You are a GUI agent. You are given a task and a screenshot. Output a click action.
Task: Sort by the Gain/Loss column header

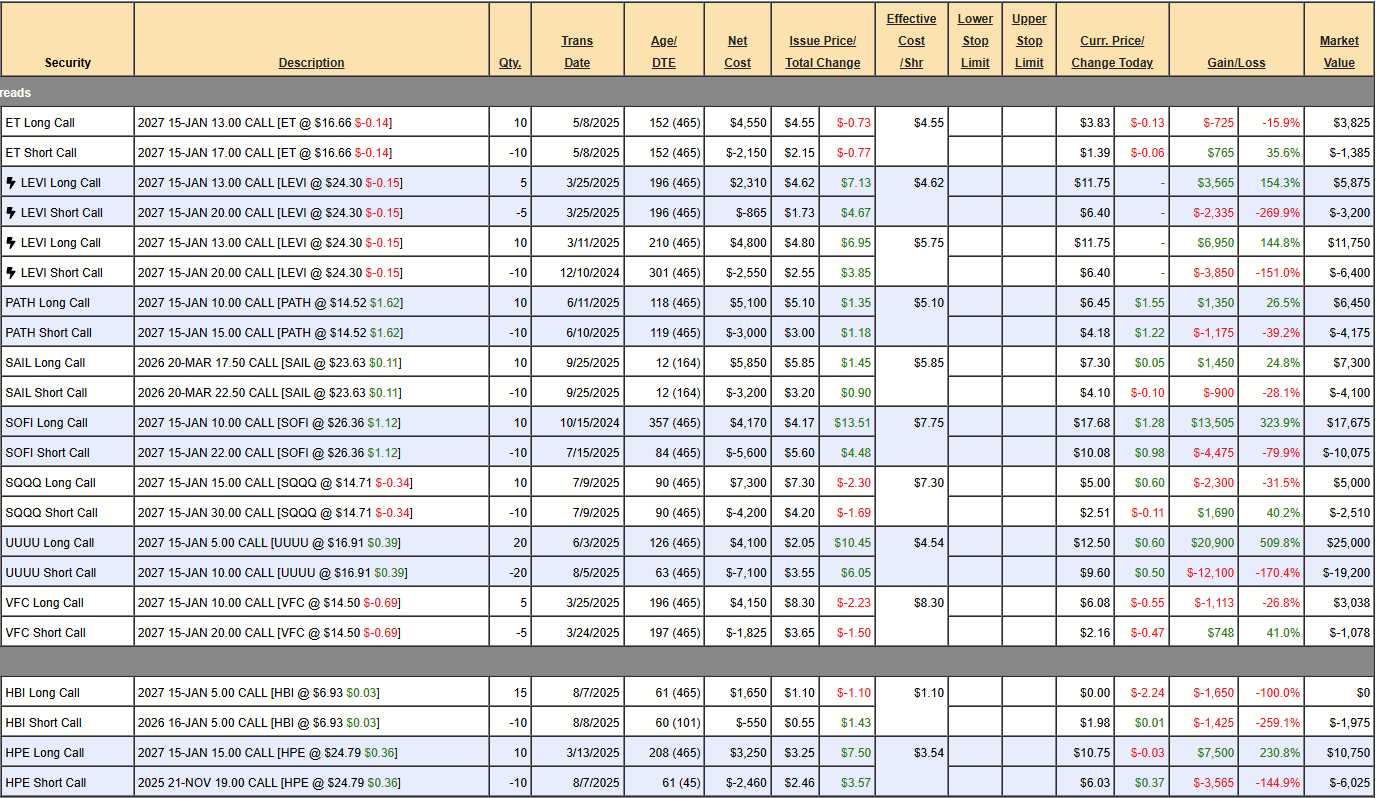[1236, 63]
